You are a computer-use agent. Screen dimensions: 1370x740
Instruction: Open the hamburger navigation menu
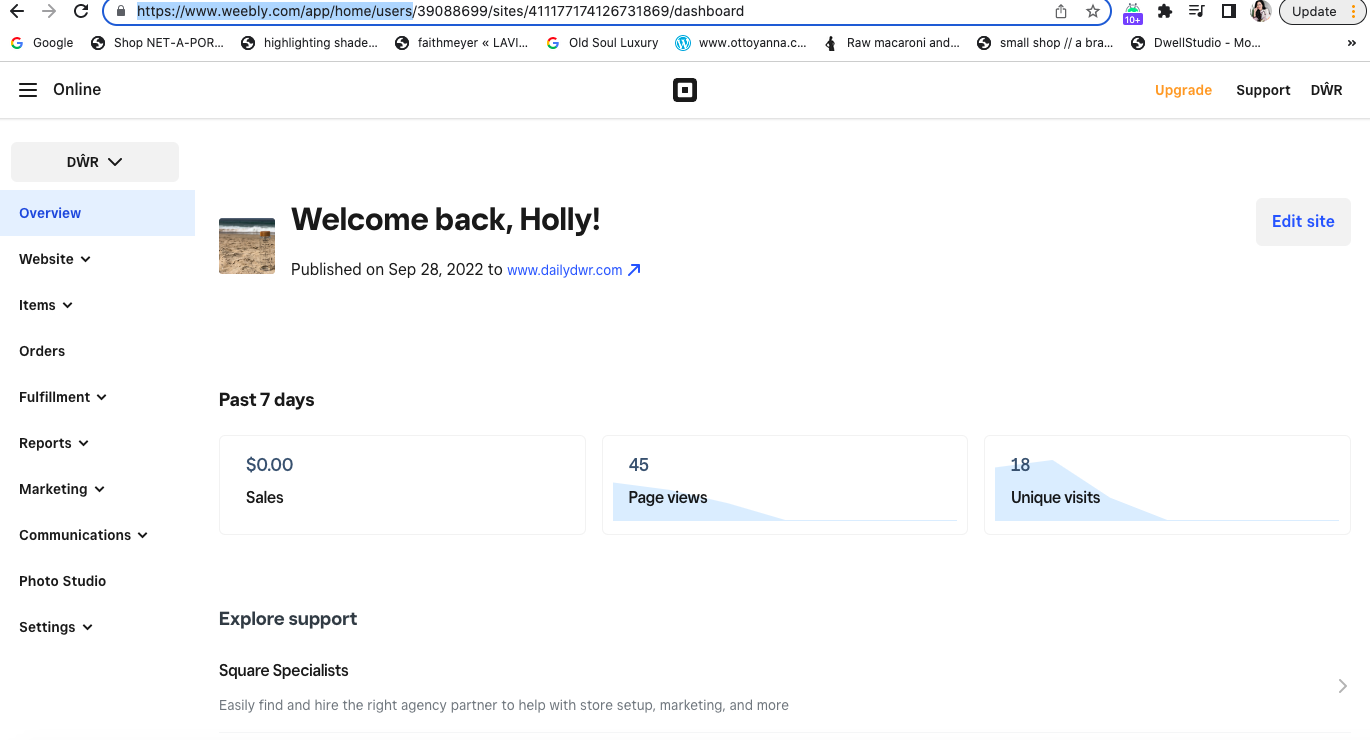[28, 90]
